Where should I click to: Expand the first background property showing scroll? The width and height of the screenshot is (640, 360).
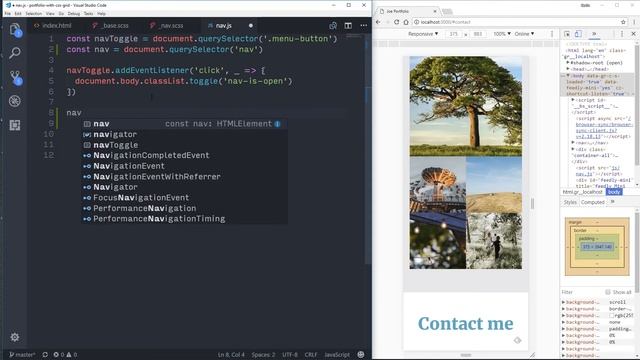(x=564, y=302)
